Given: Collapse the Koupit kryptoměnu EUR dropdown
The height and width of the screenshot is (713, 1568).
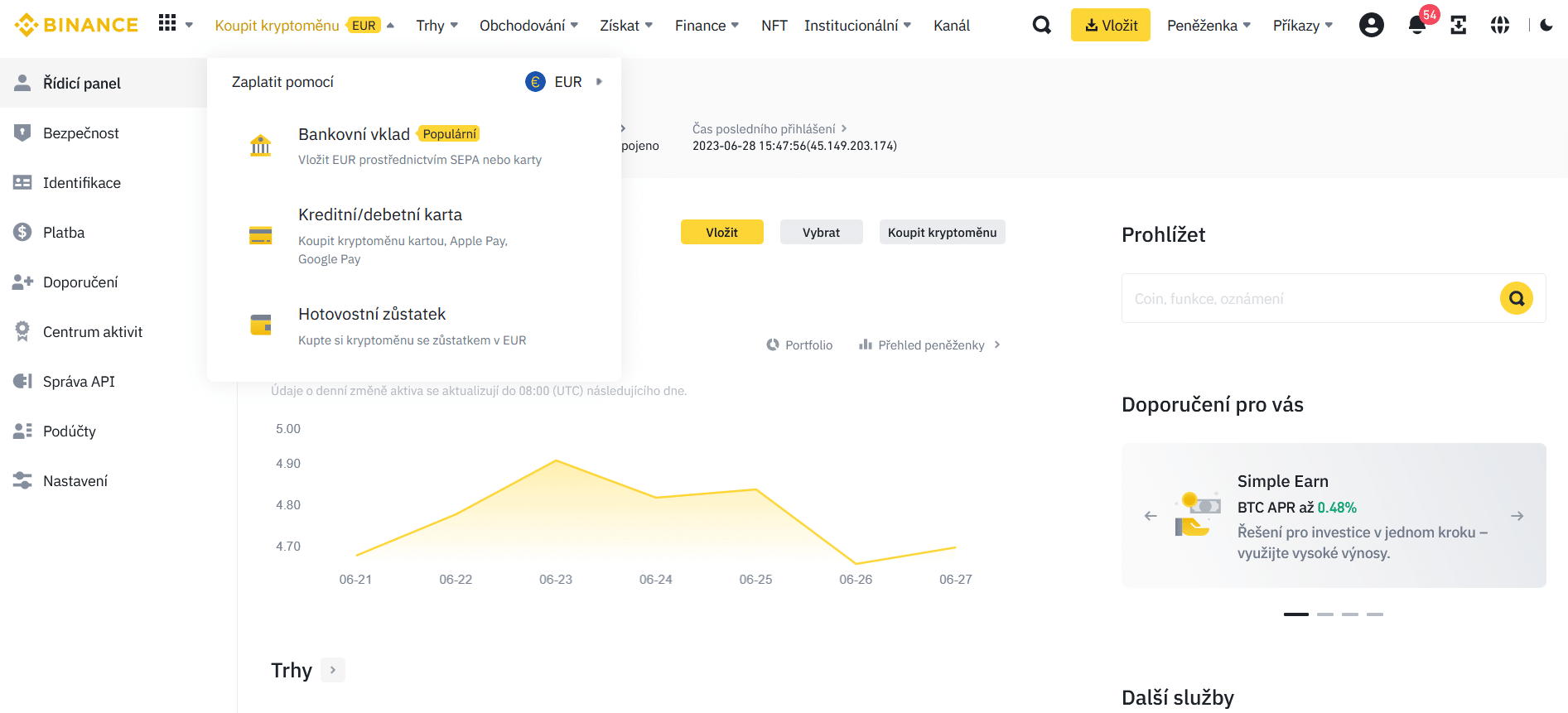Looking at the screenshot, I should click(390, 26).
